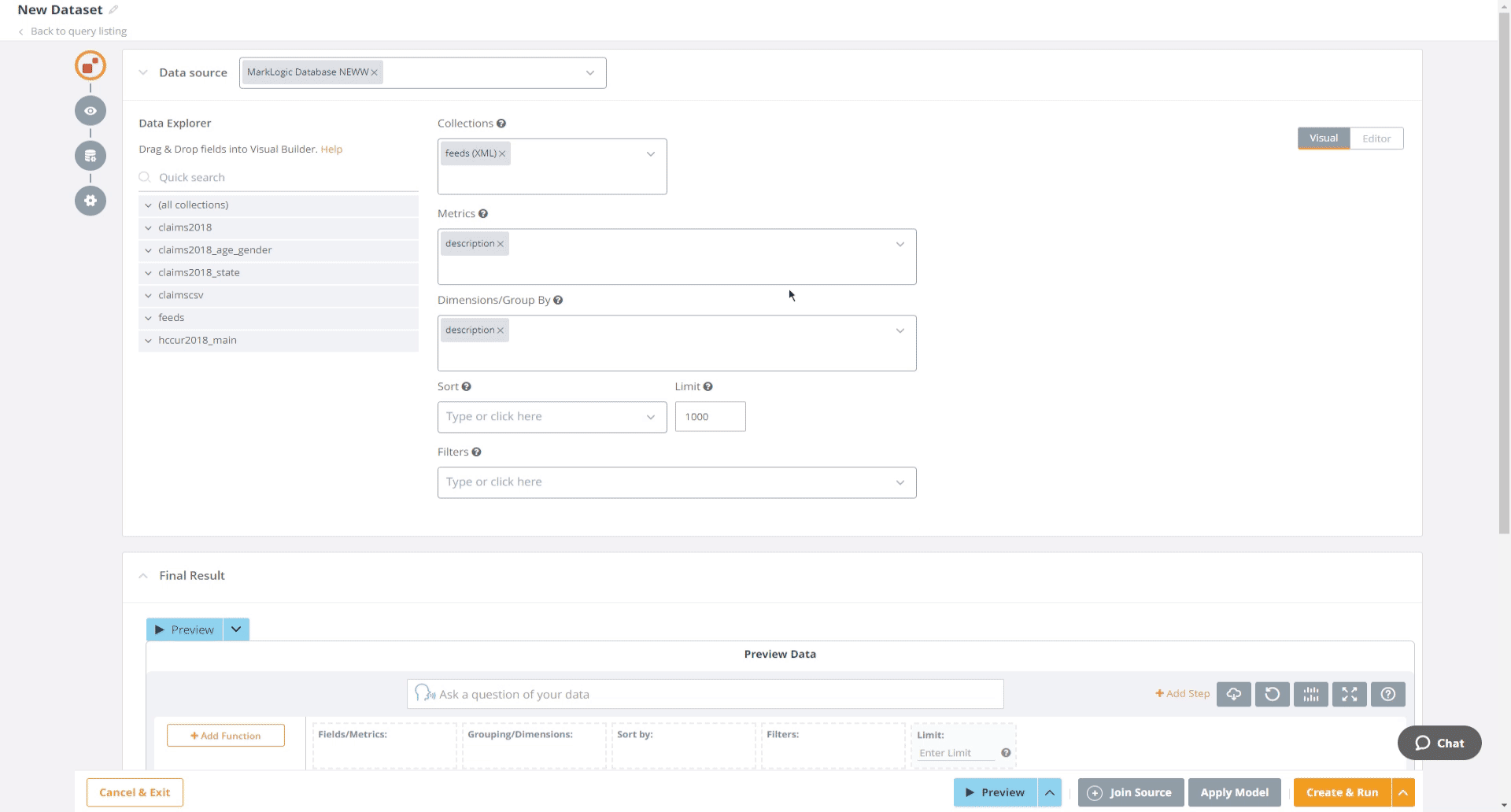Click the column bars icon button
This screenshot has width=1511, height=812.
[x=1310, y=694]
